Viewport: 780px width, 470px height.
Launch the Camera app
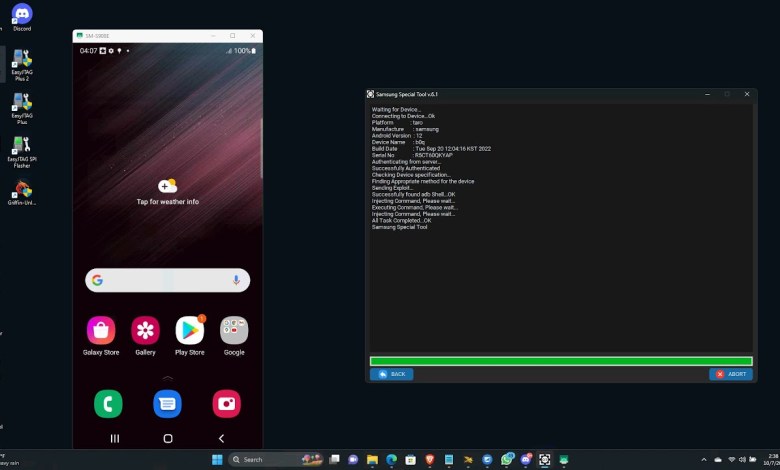tap(227, 403)
